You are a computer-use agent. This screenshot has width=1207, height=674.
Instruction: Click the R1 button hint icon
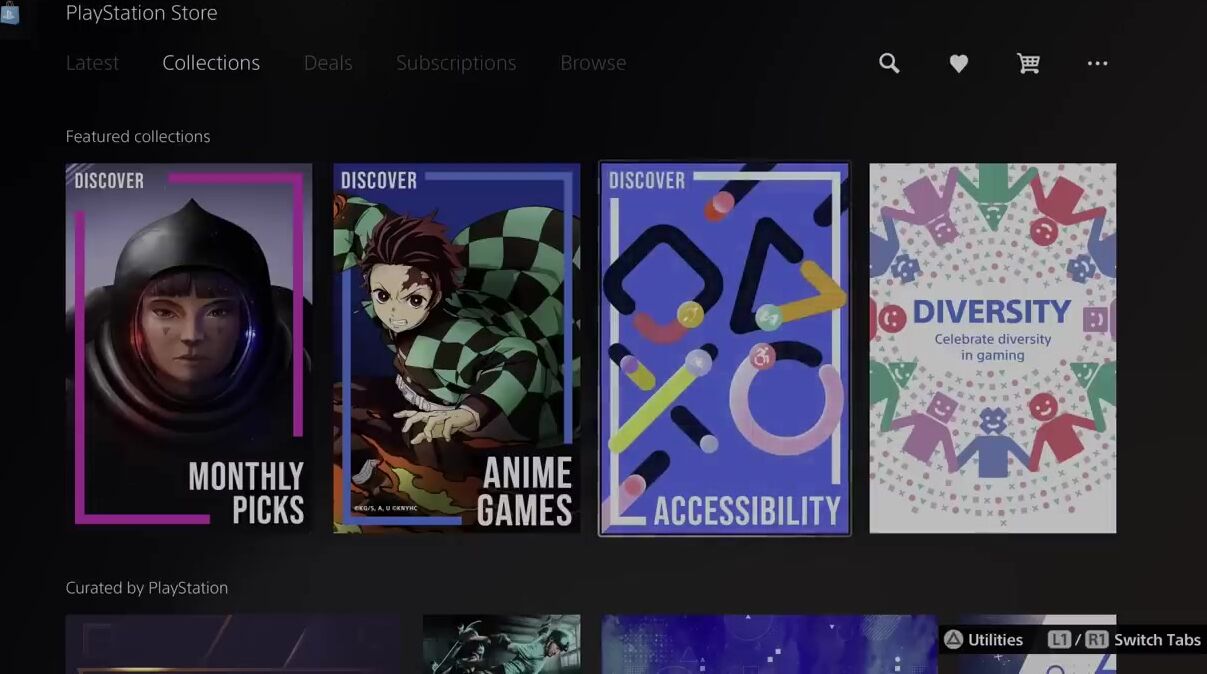(x=1096, y=640)
